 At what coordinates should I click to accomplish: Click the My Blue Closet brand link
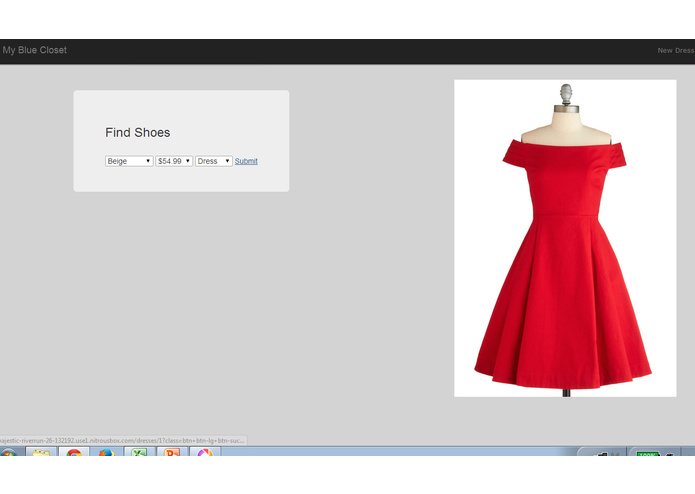pyautogui.click(x=35, y=50)
